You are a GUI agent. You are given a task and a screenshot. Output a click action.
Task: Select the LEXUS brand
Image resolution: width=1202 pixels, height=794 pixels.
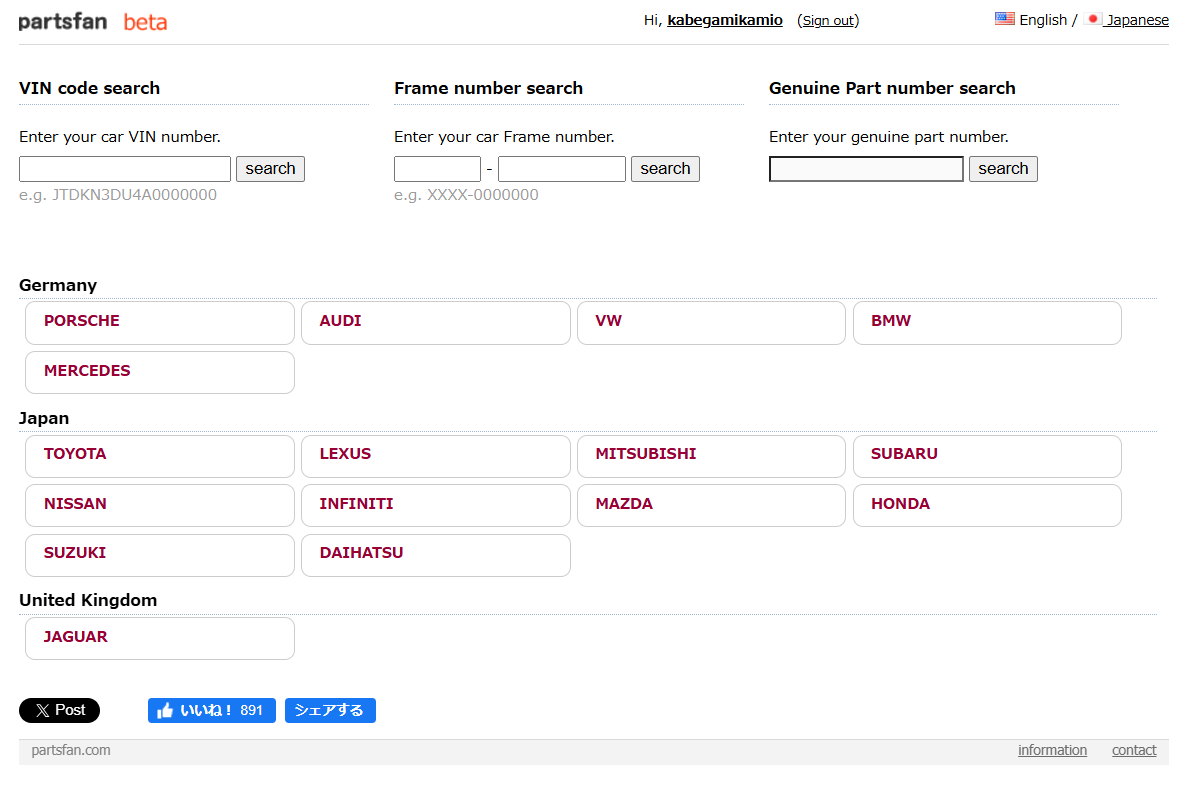436,456
